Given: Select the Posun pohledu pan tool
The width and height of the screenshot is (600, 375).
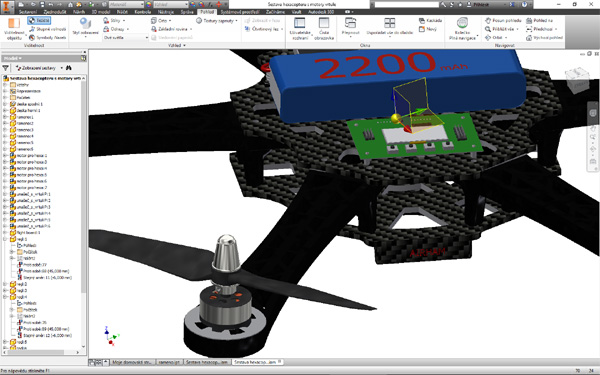Looking at the screenshot, I should pyautogui.click(x=503, y=21).
